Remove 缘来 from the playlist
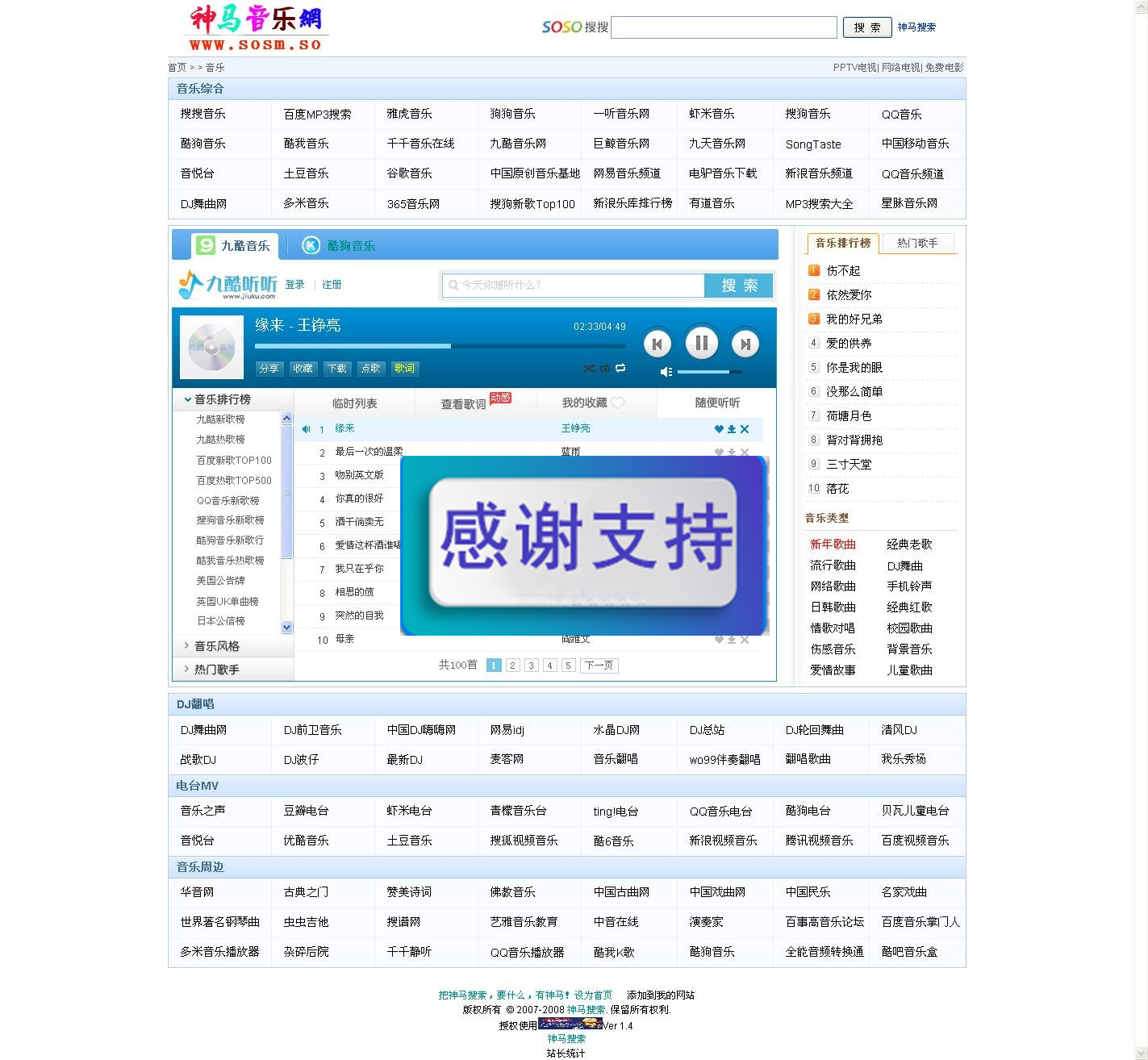 (x=745, y=429)
